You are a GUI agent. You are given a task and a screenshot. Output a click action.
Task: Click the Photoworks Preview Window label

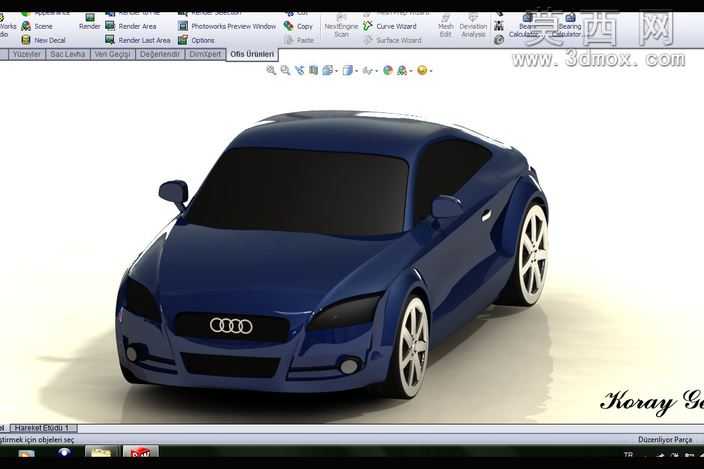click(234, 26)
